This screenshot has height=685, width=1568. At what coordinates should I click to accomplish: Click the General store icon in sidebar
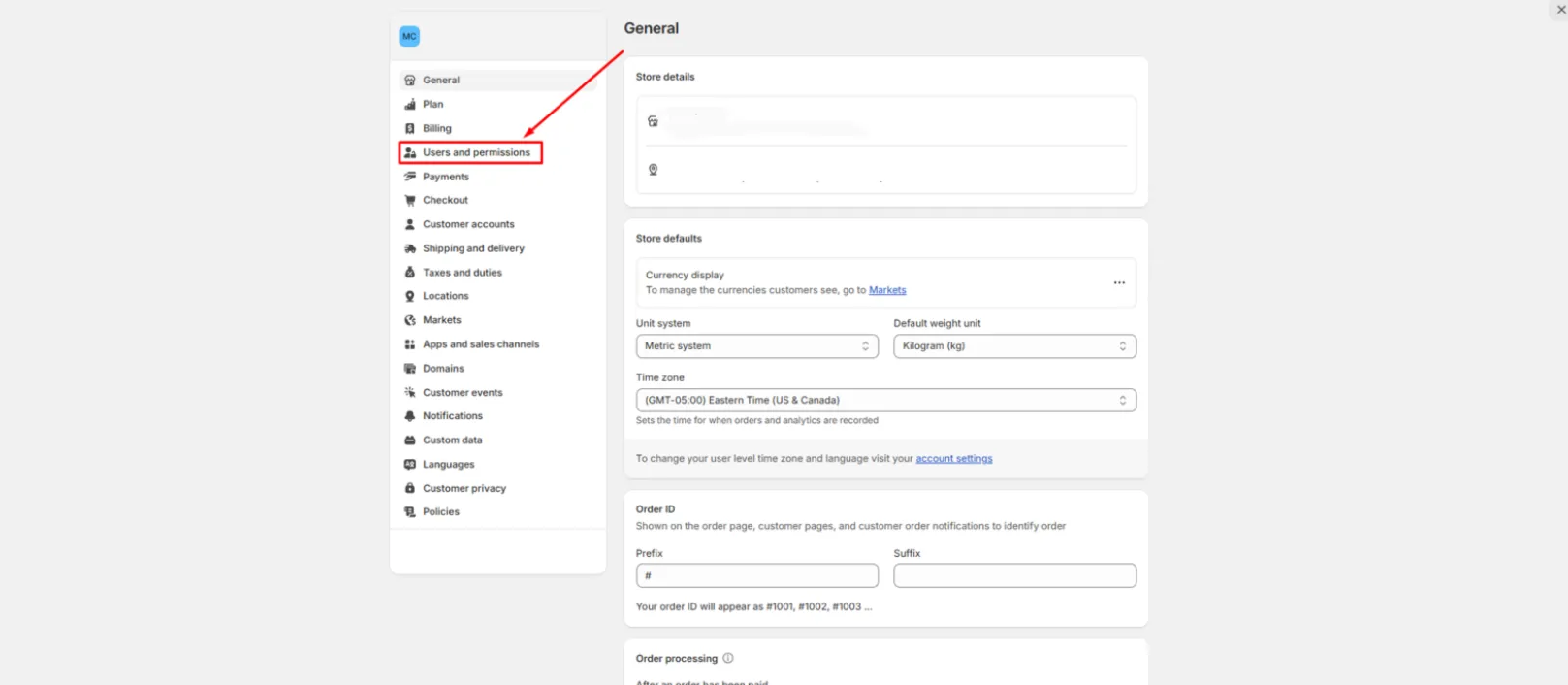tap(410, 81)
